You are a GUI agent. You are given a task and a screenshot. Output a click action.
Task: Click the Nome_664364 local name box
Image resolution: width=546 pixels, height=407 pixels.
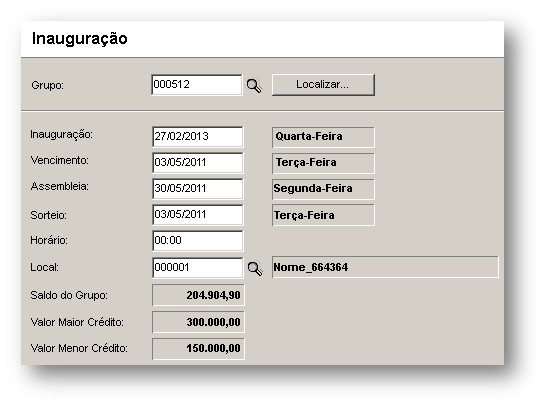385,267
